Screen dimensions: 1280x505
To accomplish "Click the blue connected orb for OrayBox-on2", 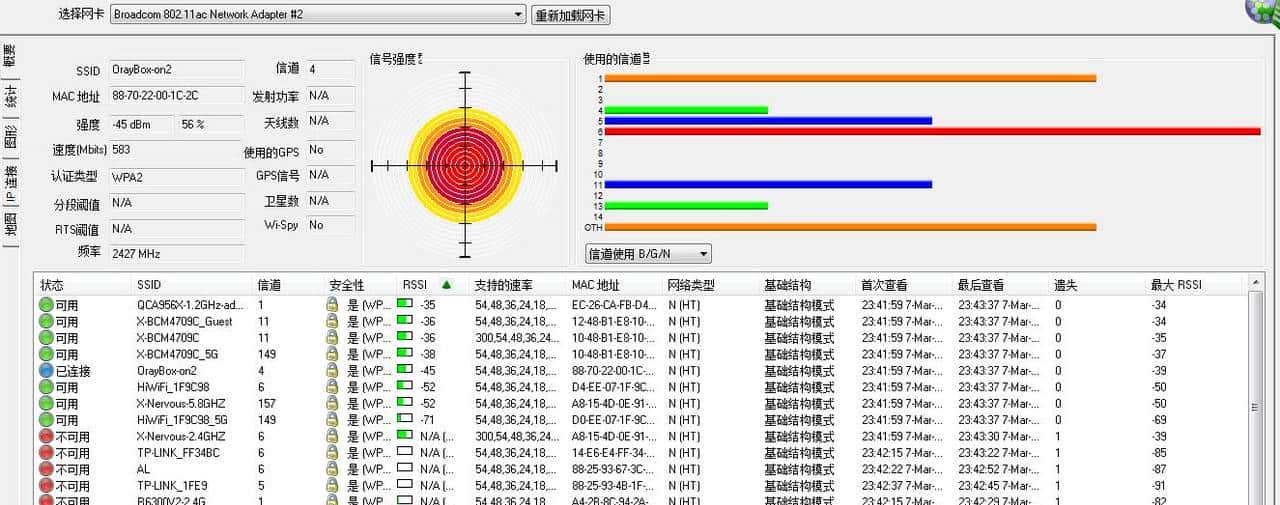I will [x=46, y=371].
